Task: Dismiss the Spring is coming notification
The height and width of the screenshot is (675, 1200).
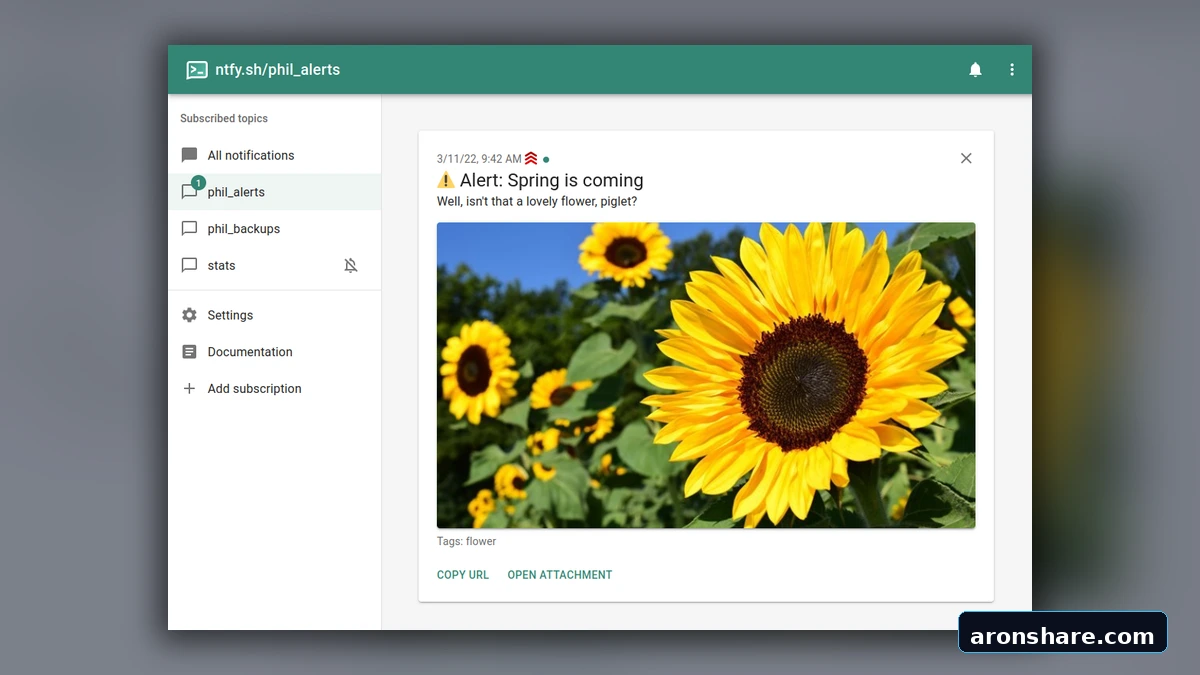Action: (966, 158)
